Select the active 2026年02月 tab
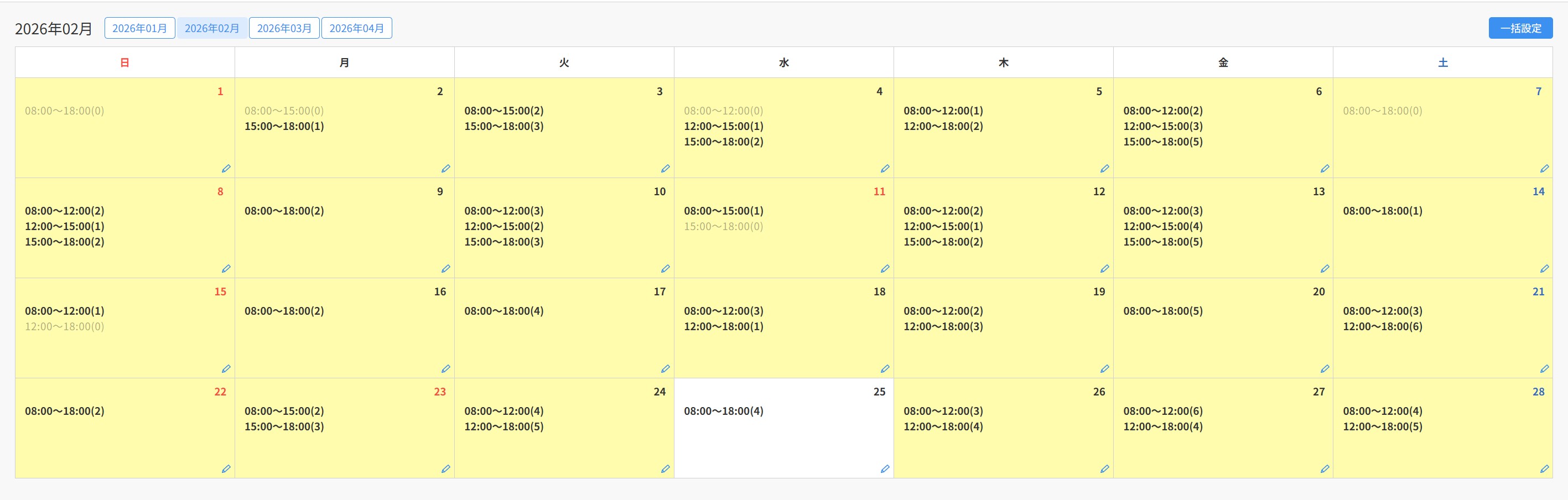This screenshot has width=1568, height=500. [212, 28]
